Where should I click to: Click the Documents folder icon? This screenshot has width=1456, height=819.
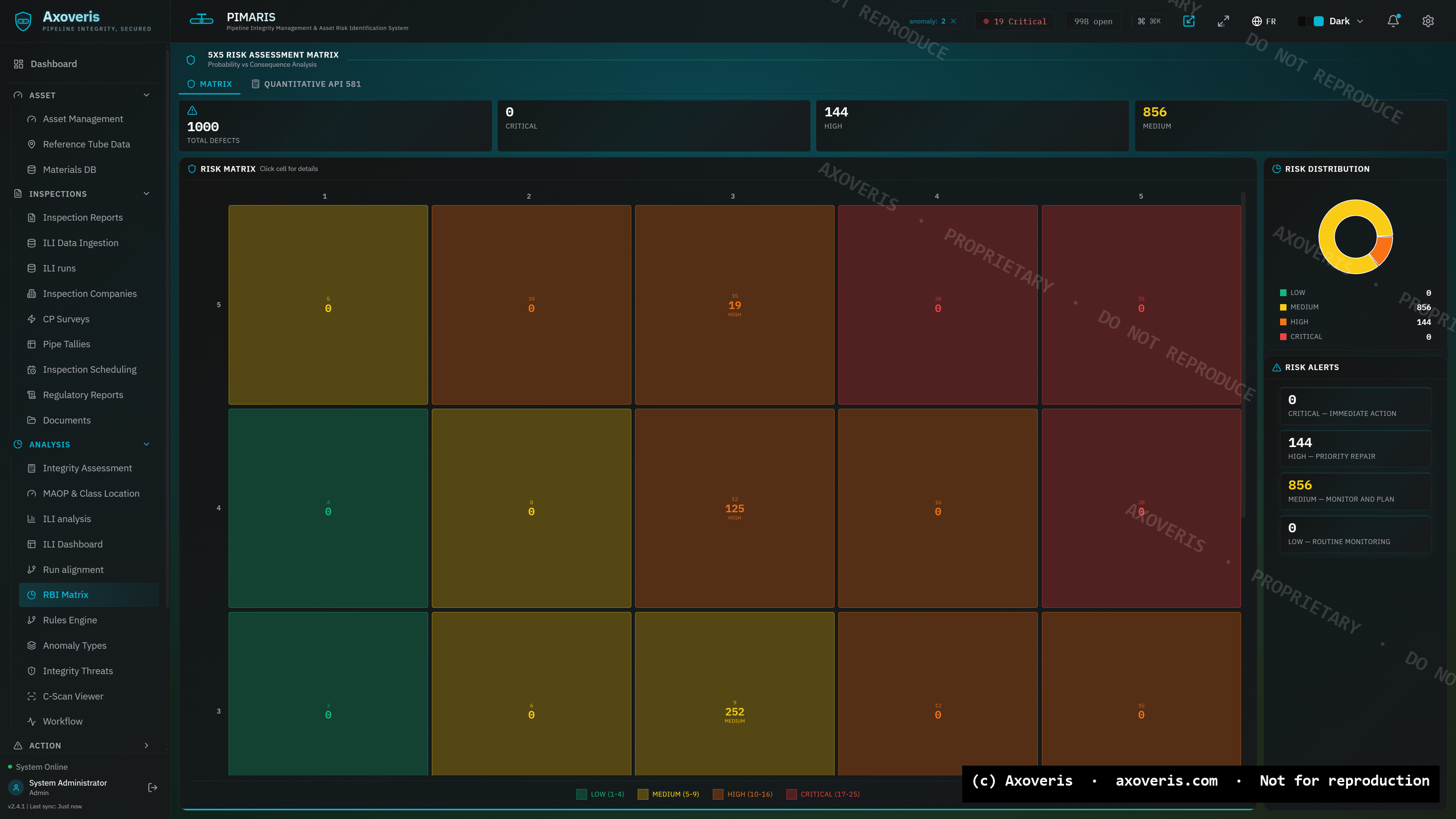[32, 420]
